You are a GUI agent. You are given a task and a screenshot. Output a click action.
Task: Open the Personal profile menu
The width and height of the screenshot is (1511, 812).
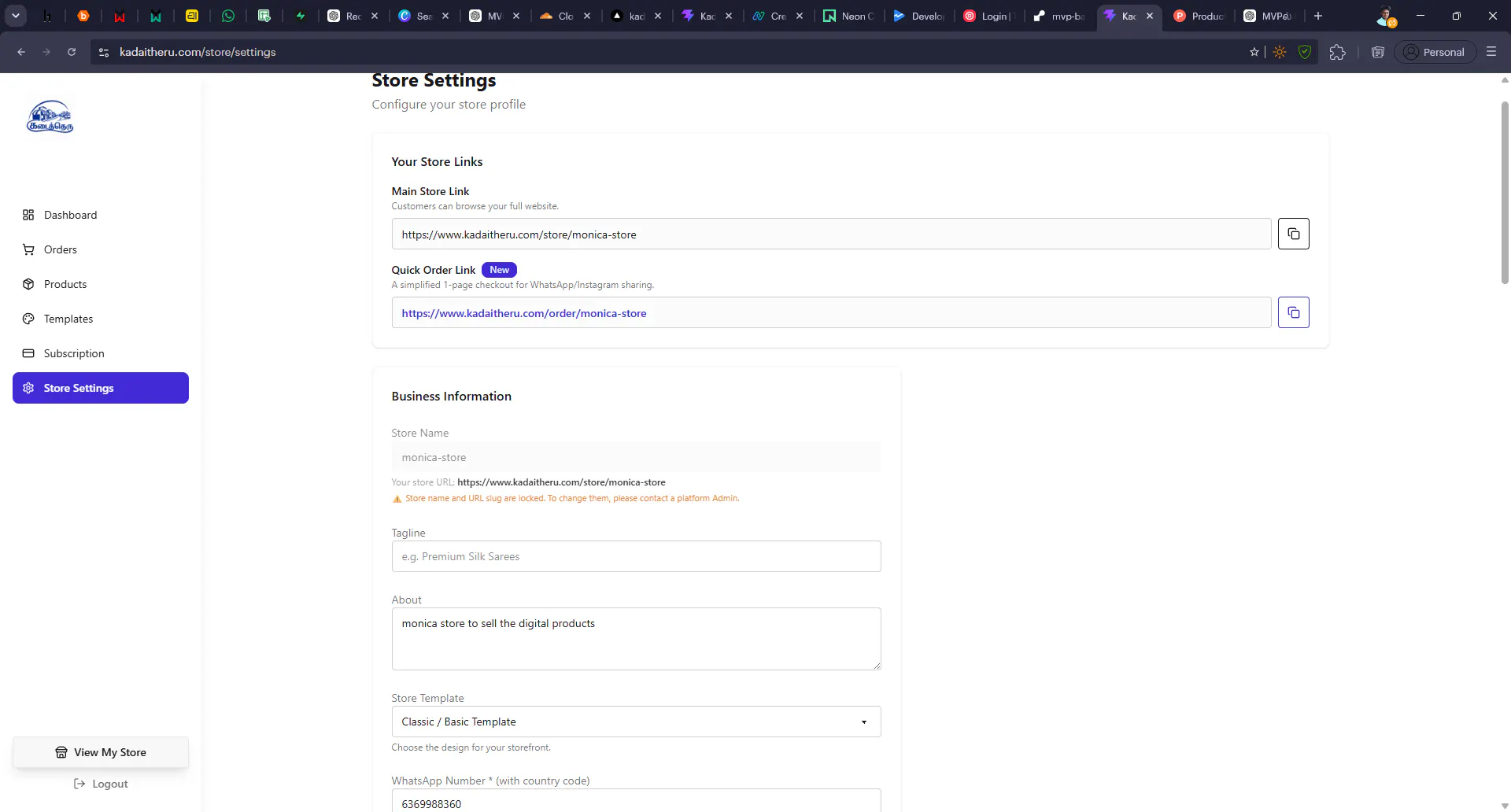coord(1435,52)
